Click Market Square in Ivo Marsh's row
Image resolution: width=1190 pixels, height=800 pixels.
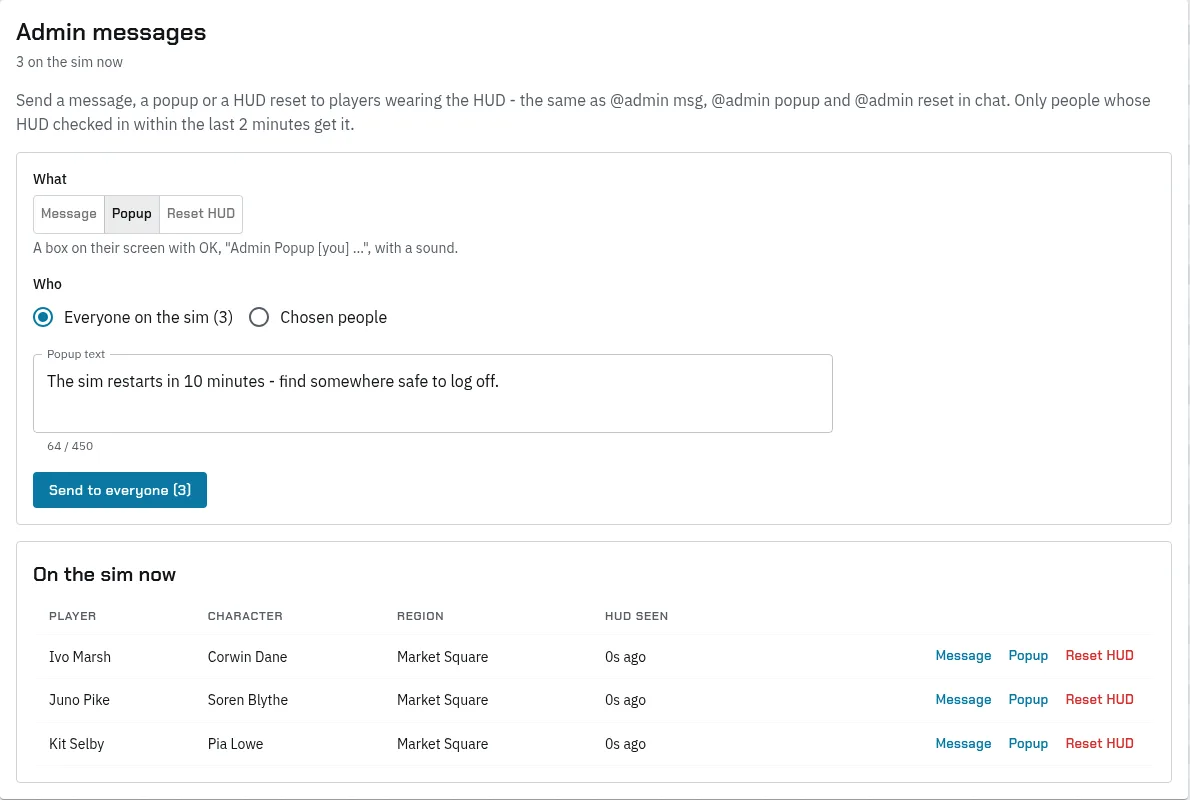(442, 657)
